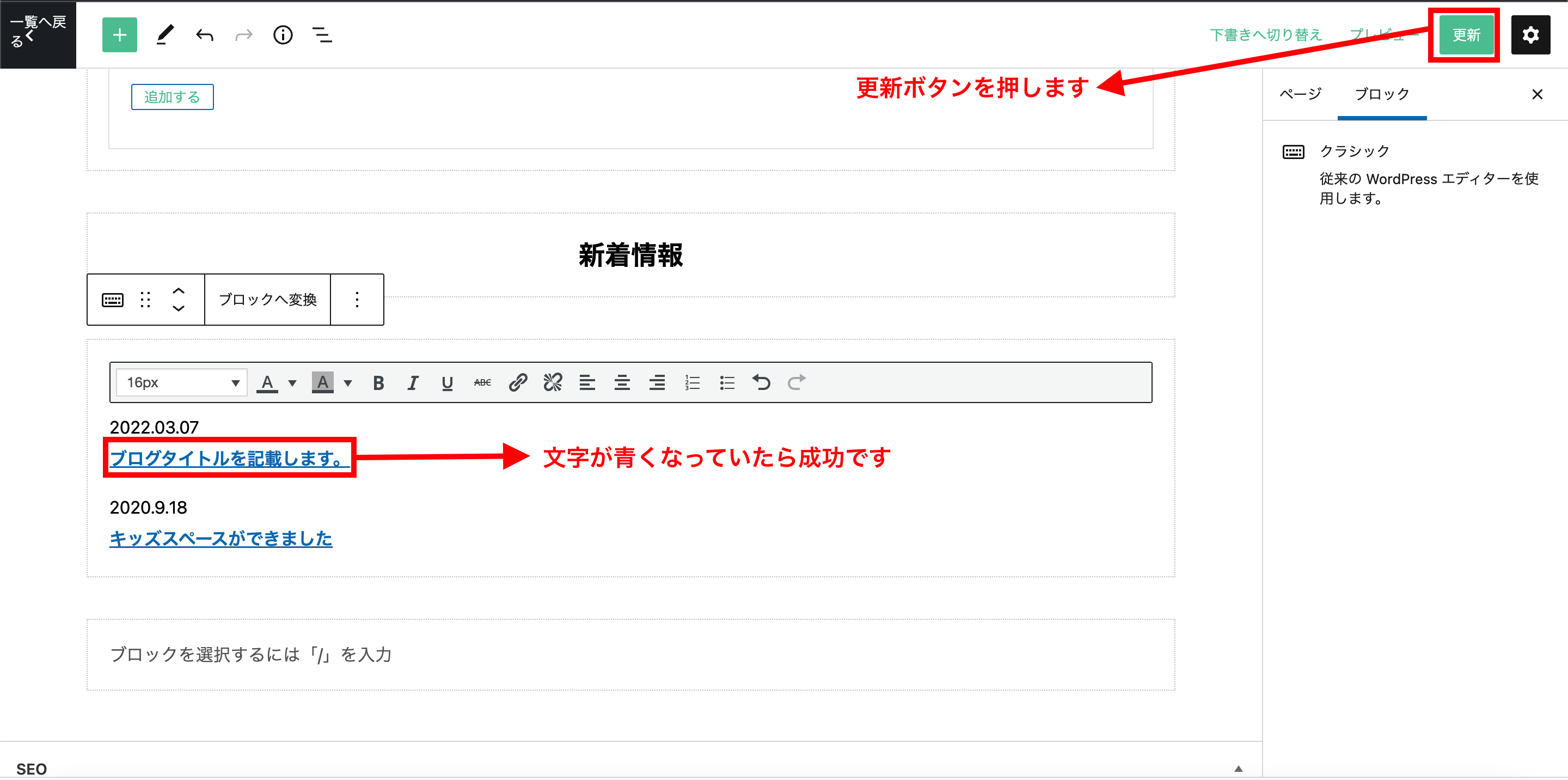Open the text color dropdown arrow

click(x=292, y=383)
